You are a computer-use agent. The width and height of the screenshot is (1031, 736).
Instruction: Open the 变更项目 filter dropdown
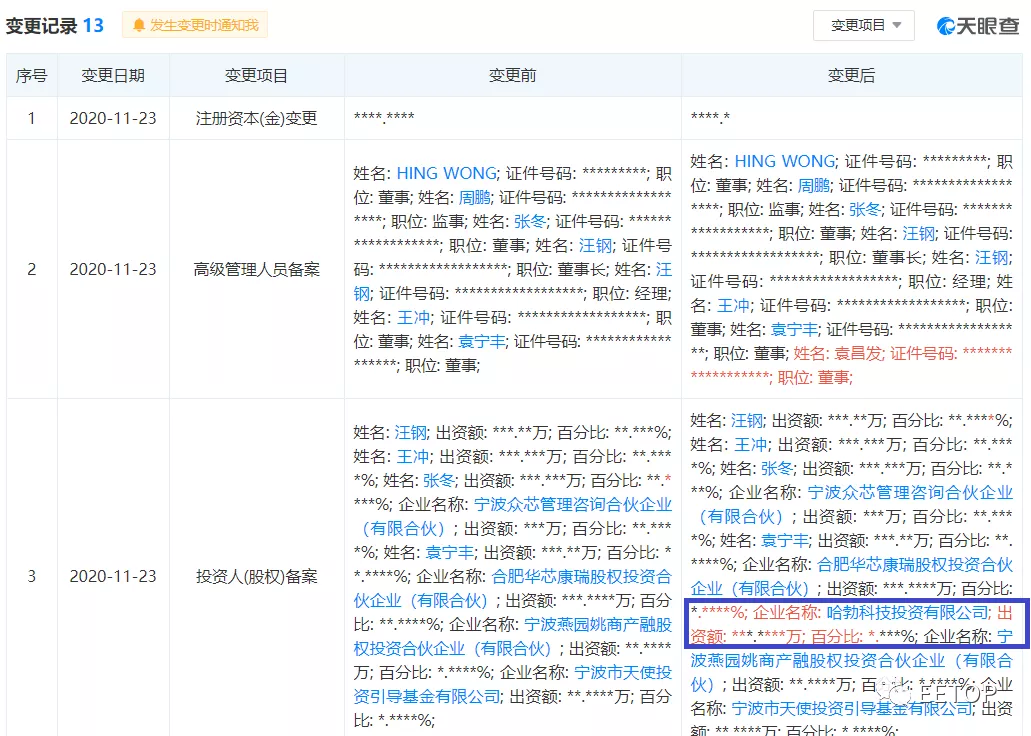(x=863, y=26)
